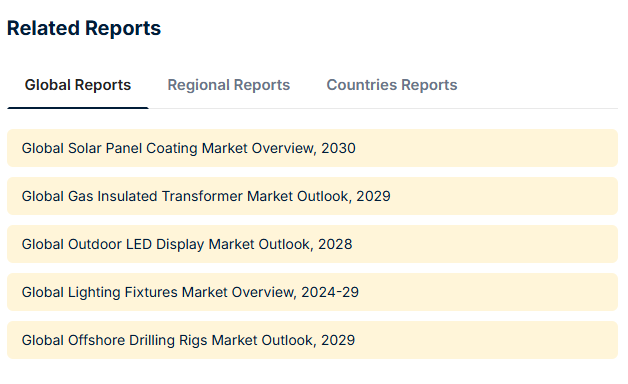Click the 2024-29 text in Lighting Fixtures row
The width and height of the screenshot is (628, 384).
[330, 292]
